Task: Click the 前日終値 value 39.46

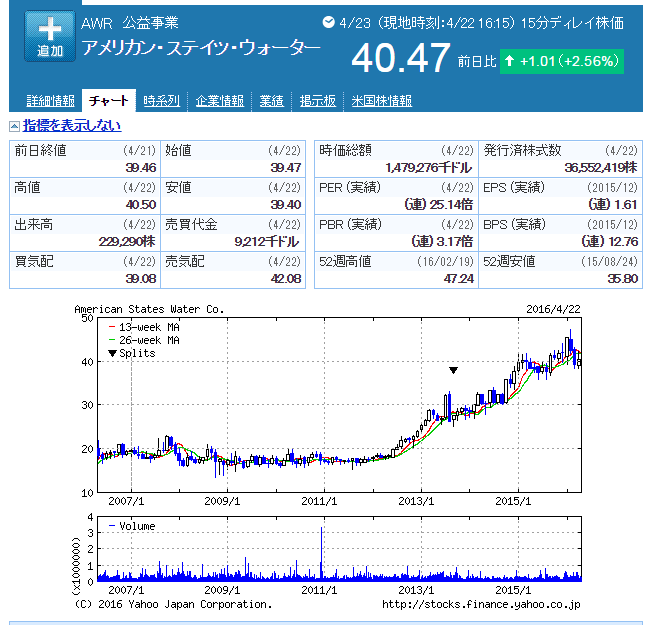Action: click(141, 168)
